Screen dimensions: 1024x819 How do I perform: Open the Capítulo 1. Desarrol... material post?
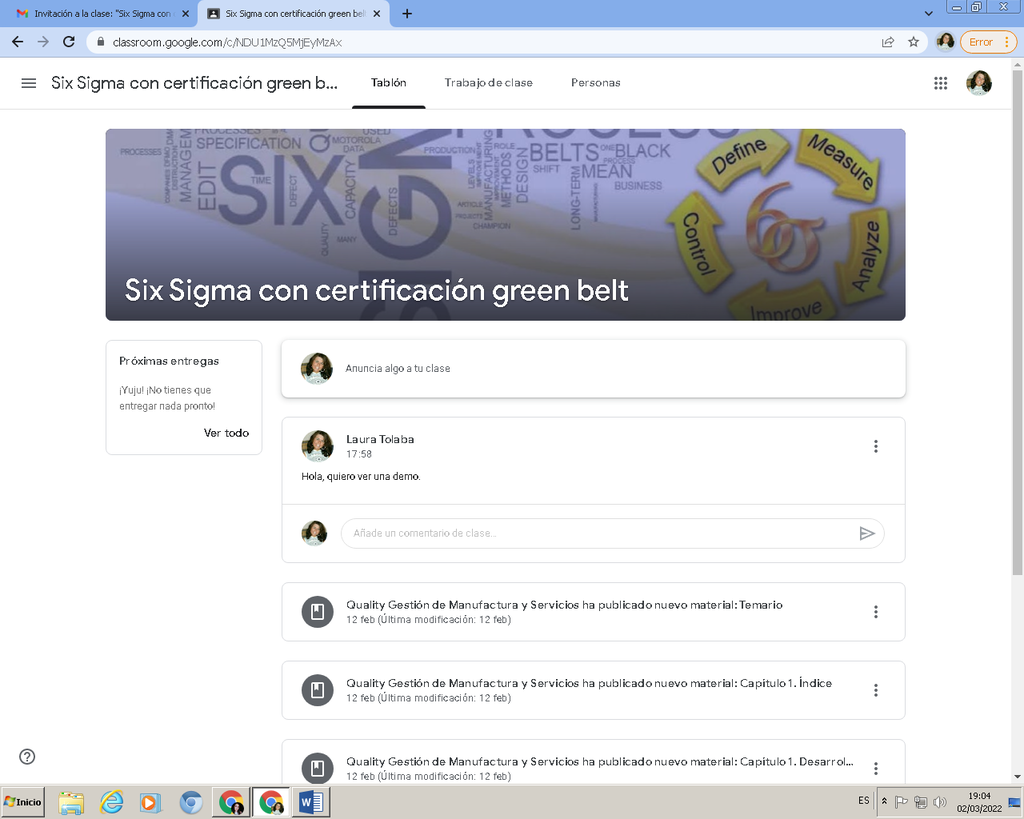tap(593, 762)
